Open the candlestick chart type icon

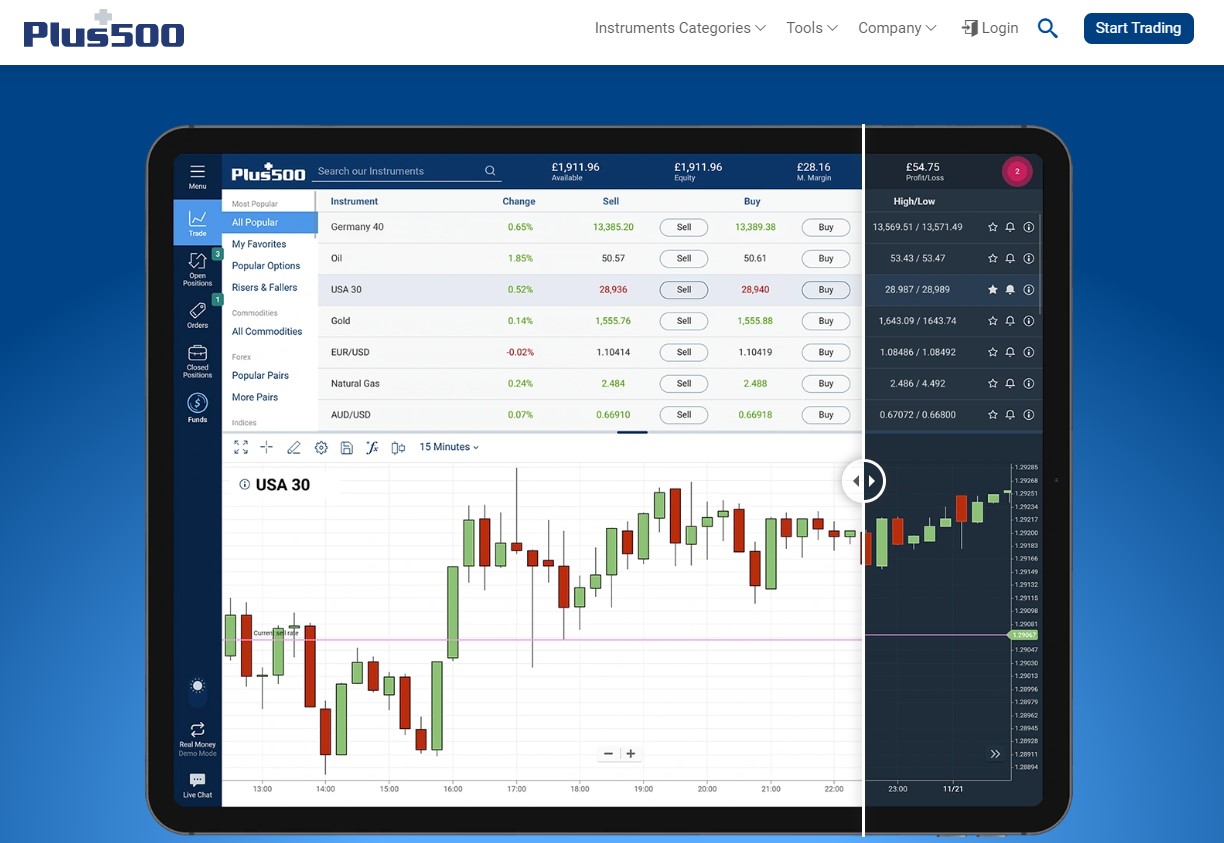(398, 447)
